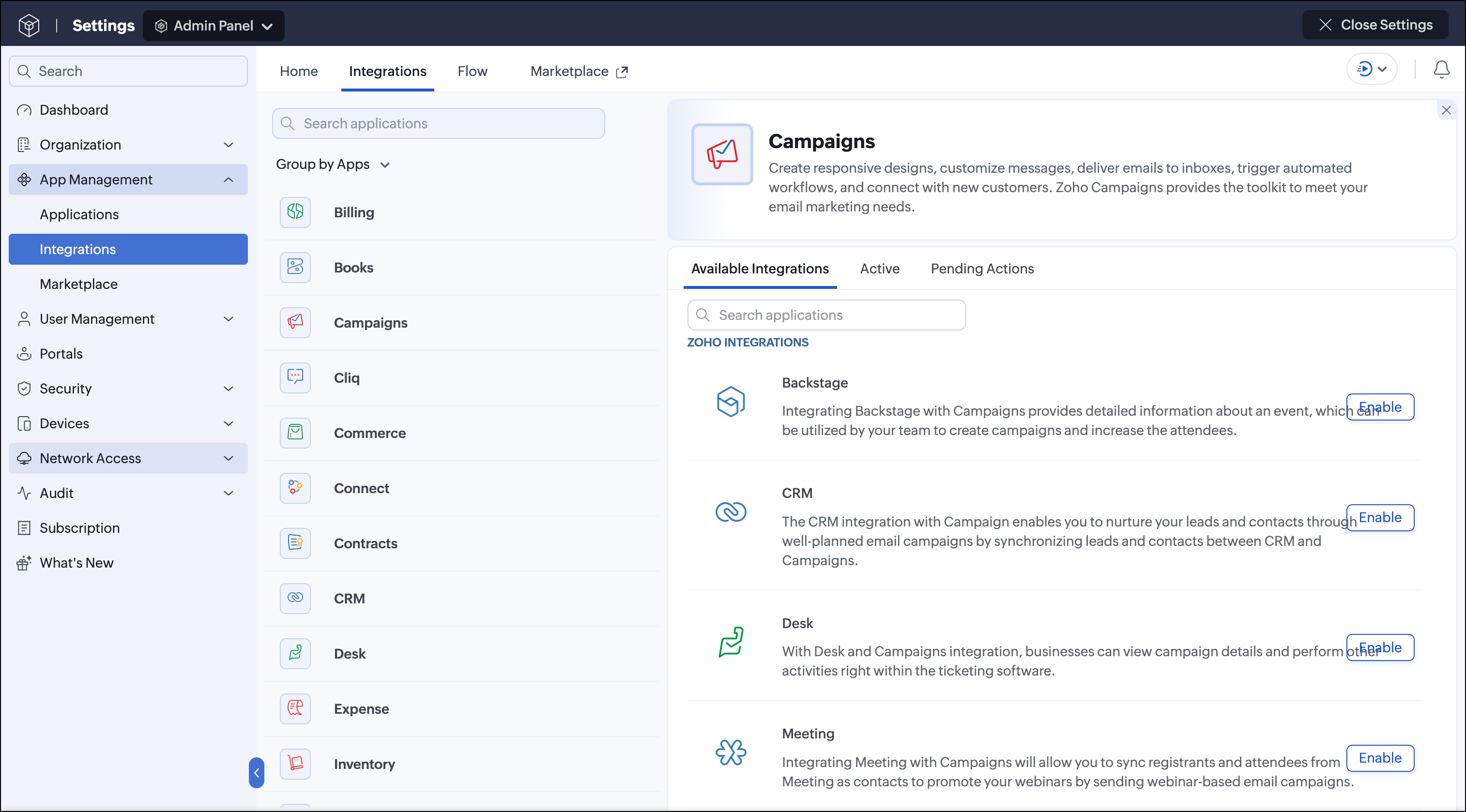The height and width of the screenshot is (812, 1466).
Task: Click the Dashboard gauge icon
Action: 24,110
